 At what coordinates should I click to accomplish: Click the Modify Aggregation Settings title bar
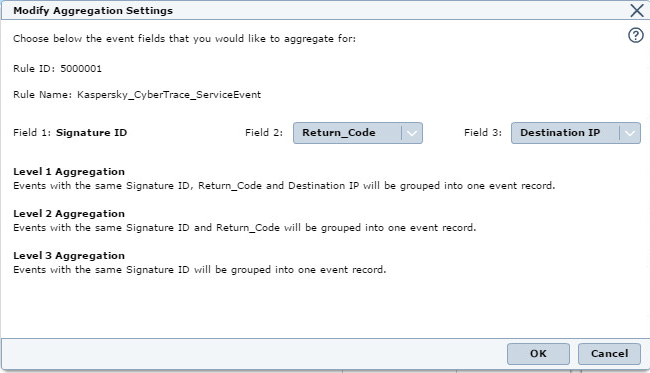coord(315,10)
